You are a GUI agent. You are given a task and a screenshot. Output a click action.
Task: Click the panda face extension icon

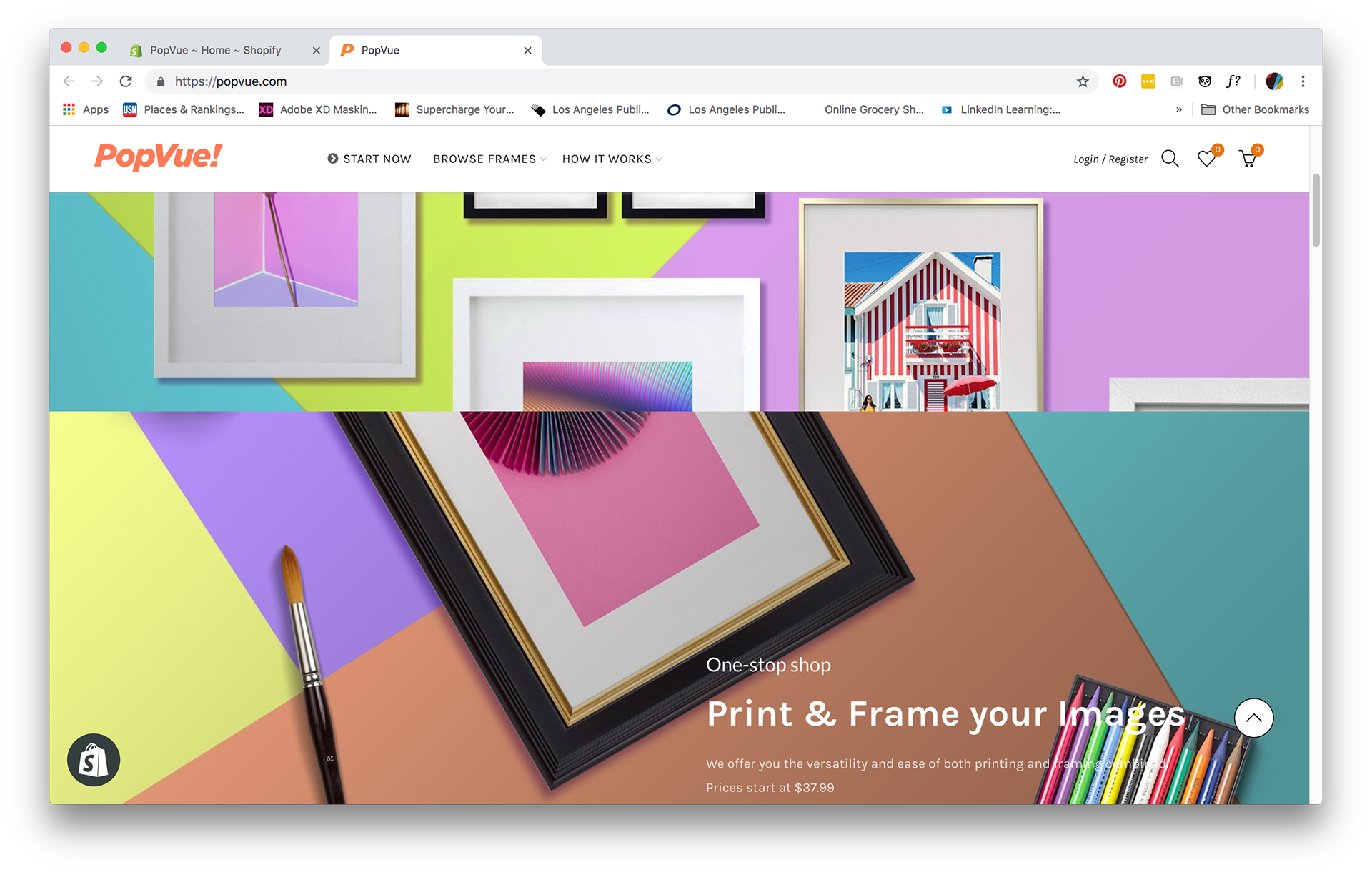coord(1205,81)
